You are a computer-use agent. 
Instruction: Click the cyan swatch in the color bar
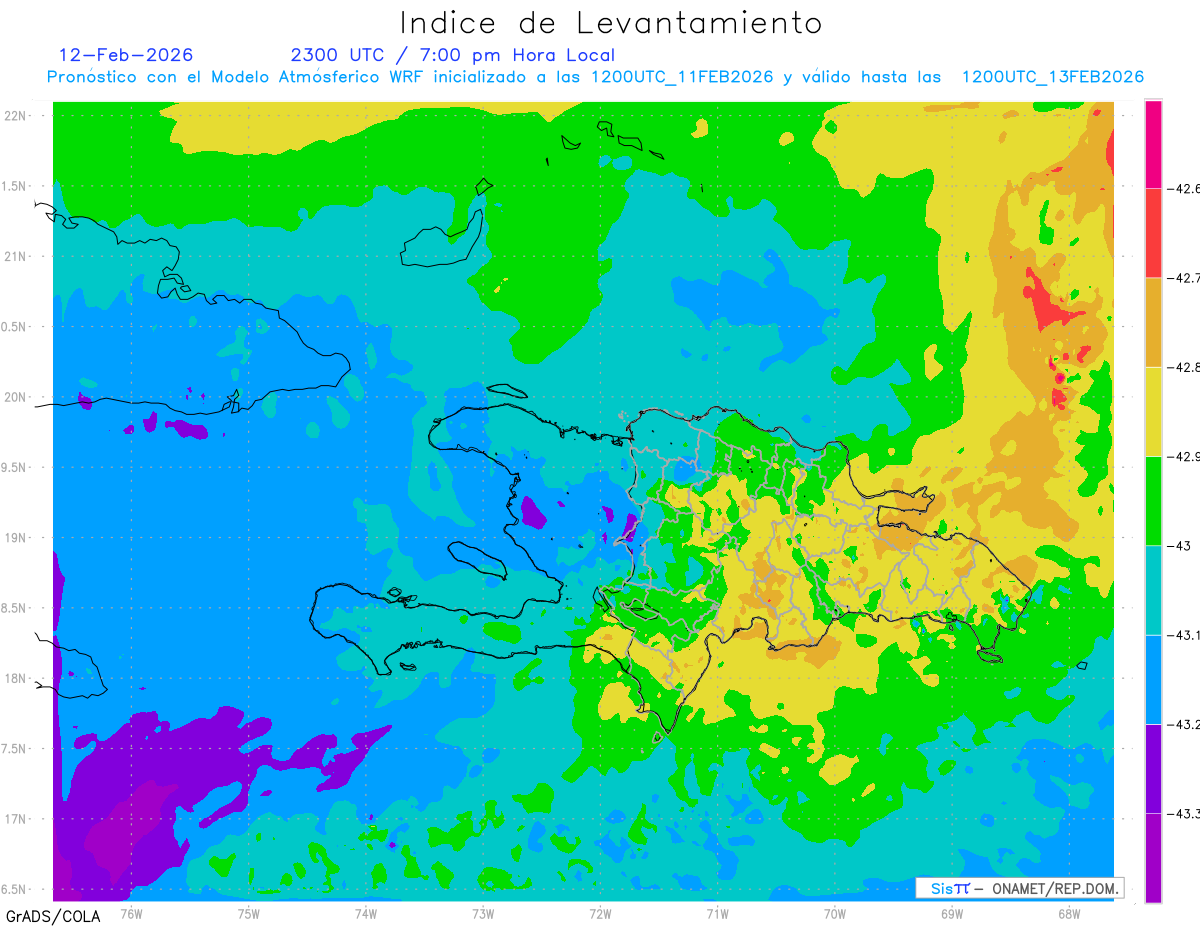pos(1153,590)
